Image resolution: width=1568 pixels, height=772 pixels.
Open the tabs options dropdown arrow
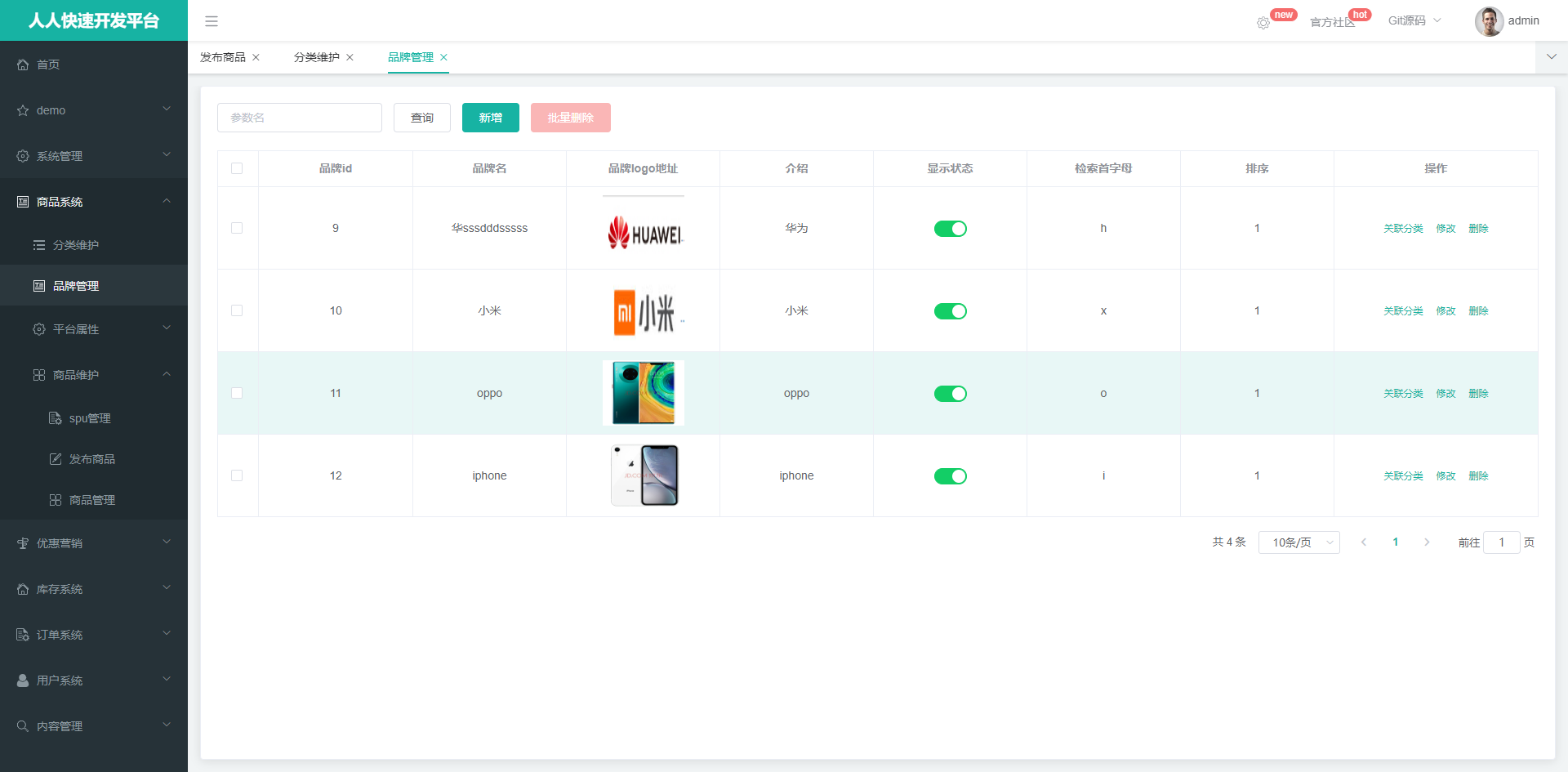coord(1552,57)
